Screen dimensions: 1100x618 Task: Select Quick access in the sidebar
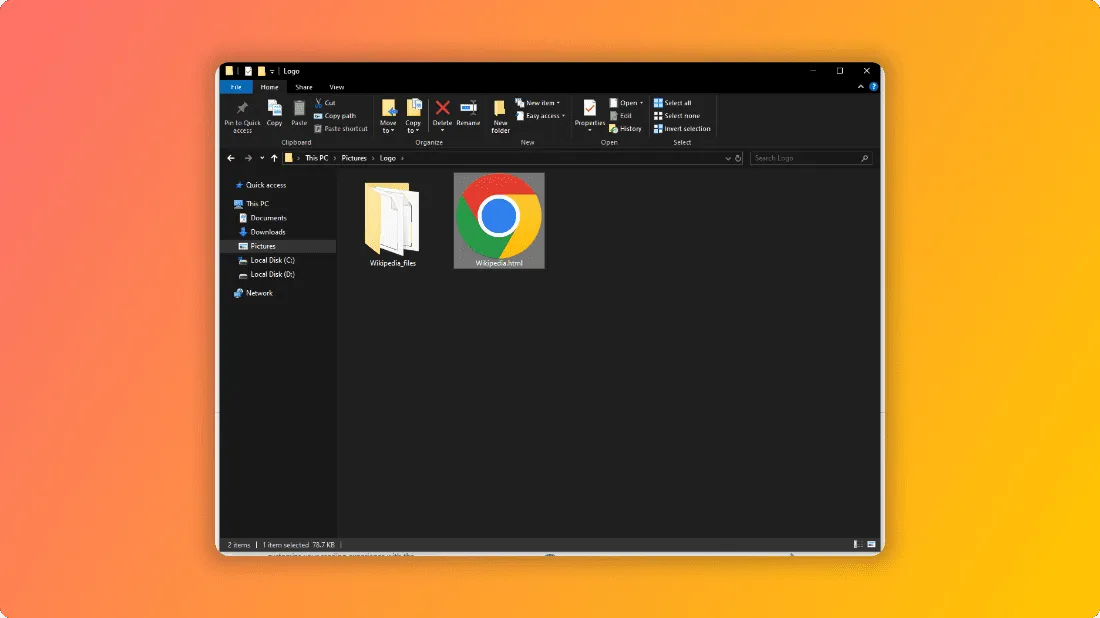[260, 185]
